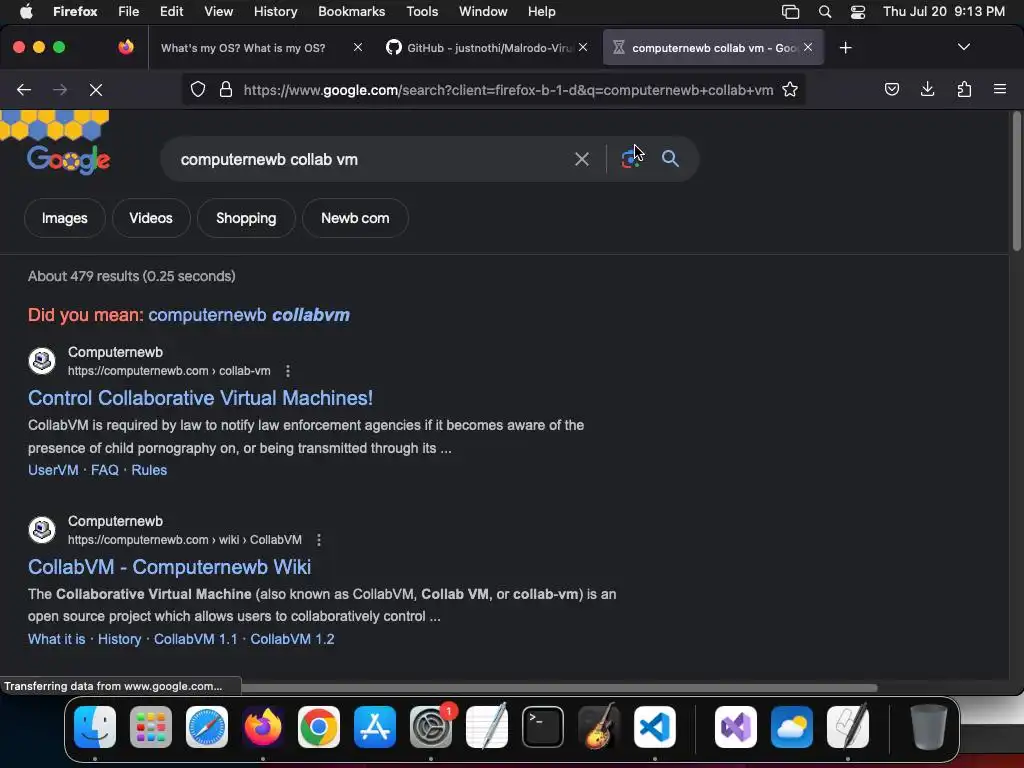This screenshot has height=768, width=1024.
Task: Open Firefox View pinned tab
Action: (126, 47)
